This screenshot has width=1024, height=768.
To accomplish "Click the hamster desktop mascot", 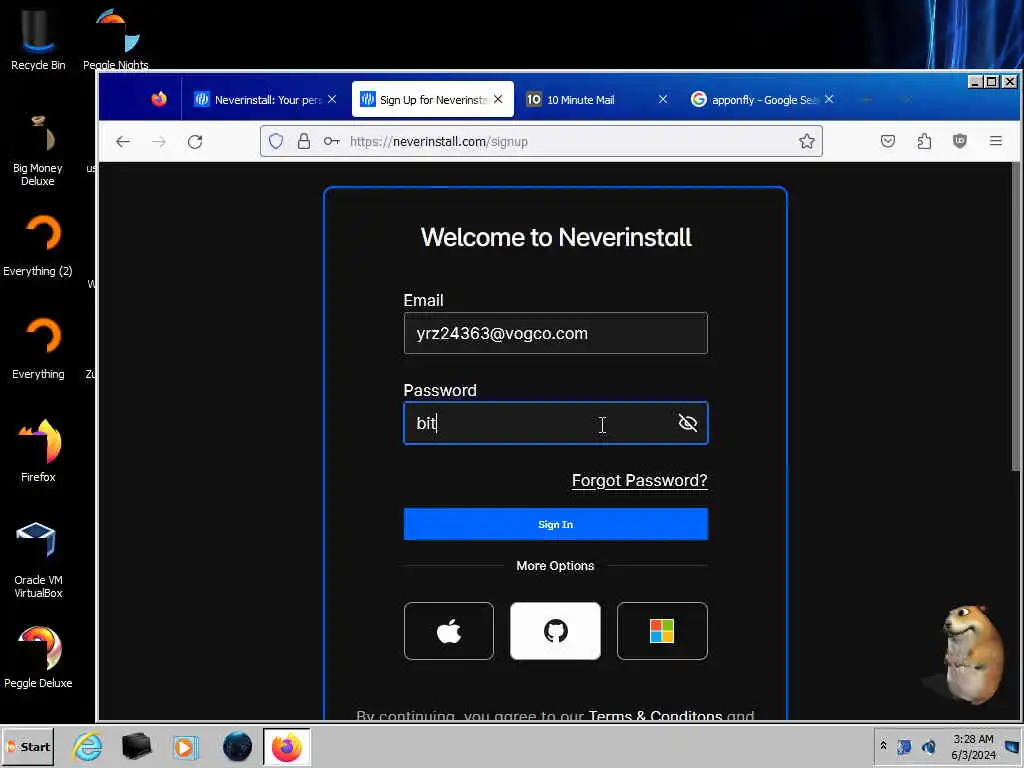I will tap(970, 654).
